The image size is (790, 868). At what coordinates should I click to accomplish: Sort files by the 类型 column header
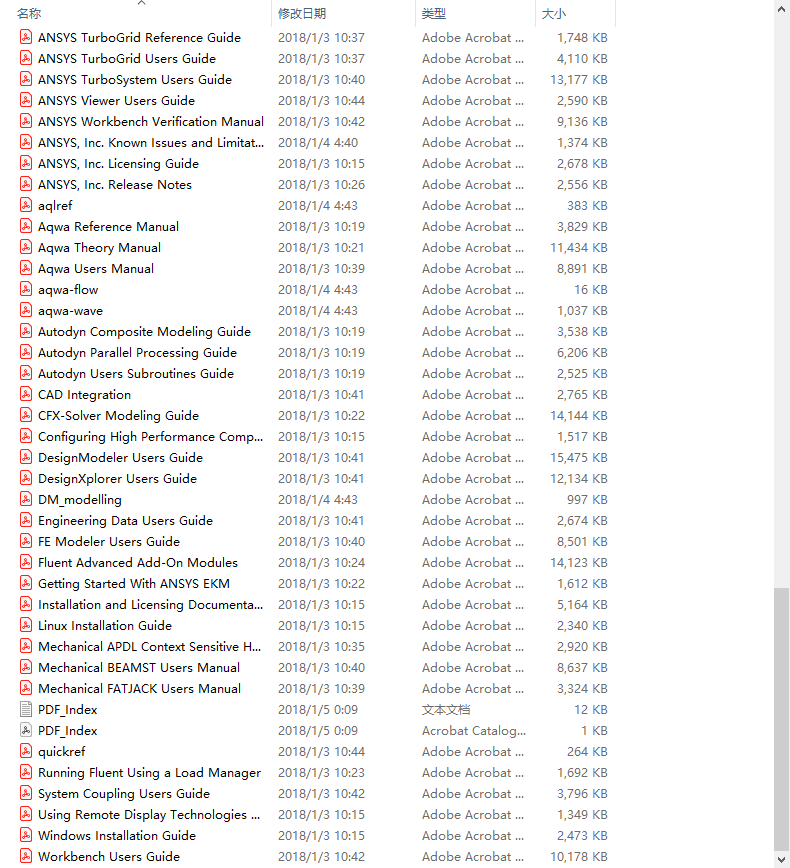433,14
